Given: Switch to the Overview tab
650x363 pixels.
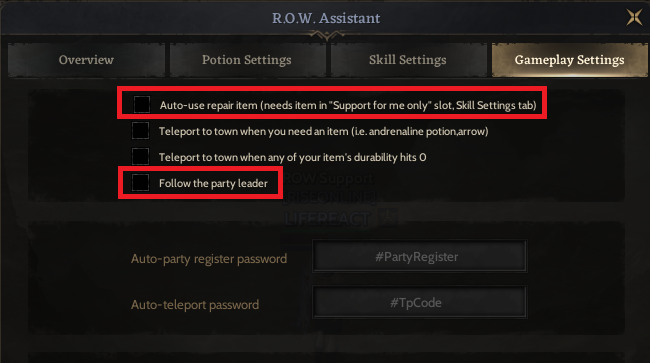Looking at the screenshot, I should (x=86, y=60).
